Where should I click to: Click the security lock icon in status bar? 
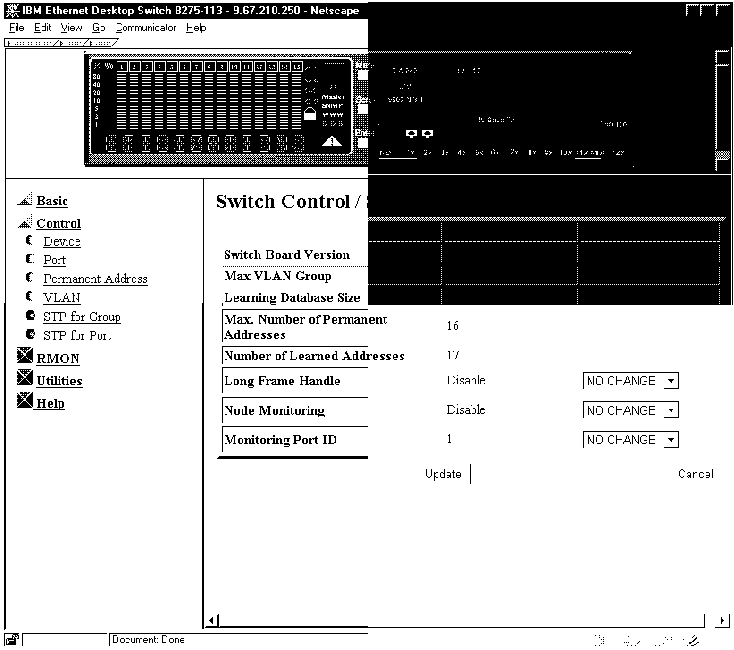pyautogui.click(x=10, y=640)
